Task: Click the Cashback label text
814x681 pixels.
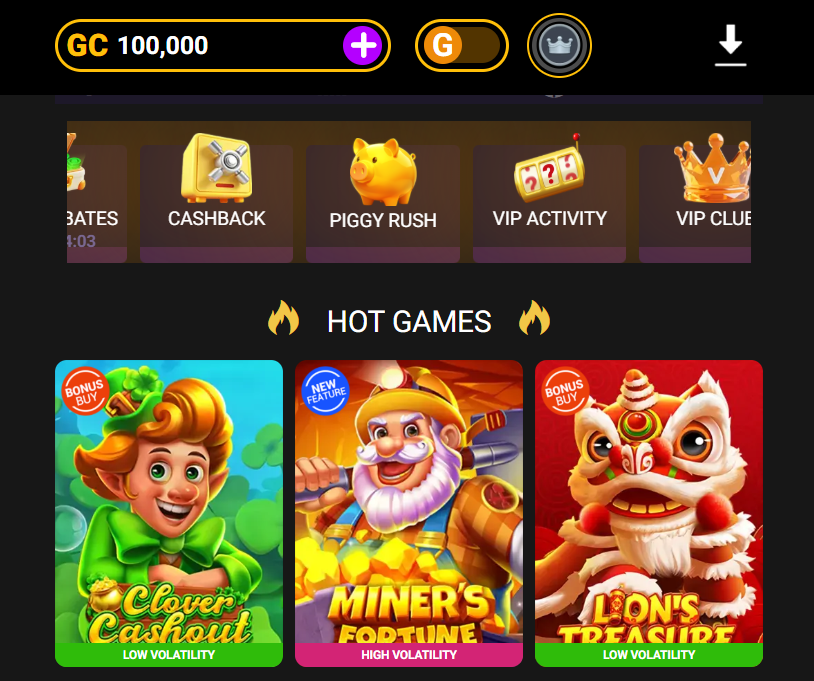Action: click(x=216, y=219)
